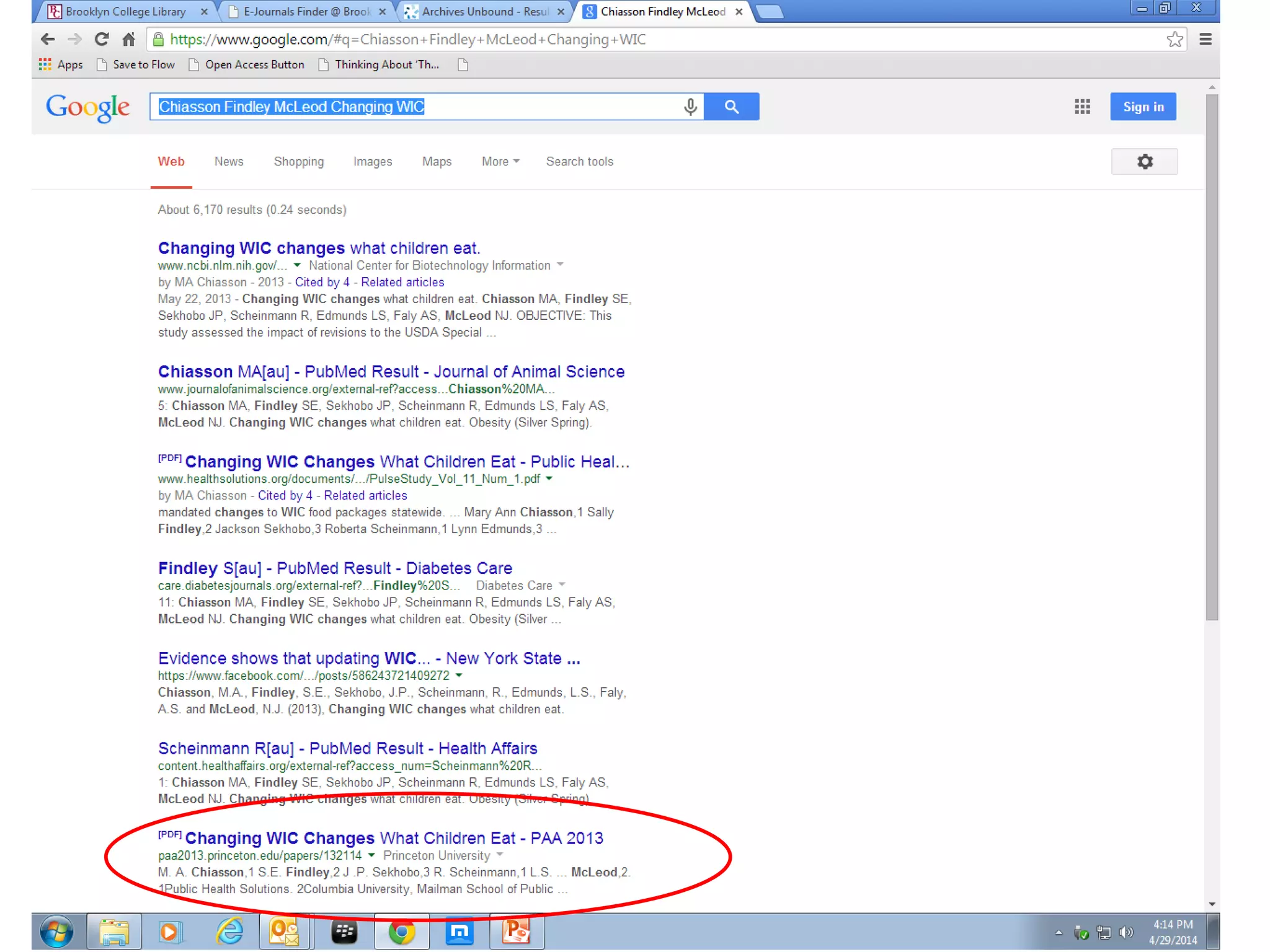Bookmark this page with the star icon
Viewport: 1270px width, 952px height.
(x=1174, y=40)
